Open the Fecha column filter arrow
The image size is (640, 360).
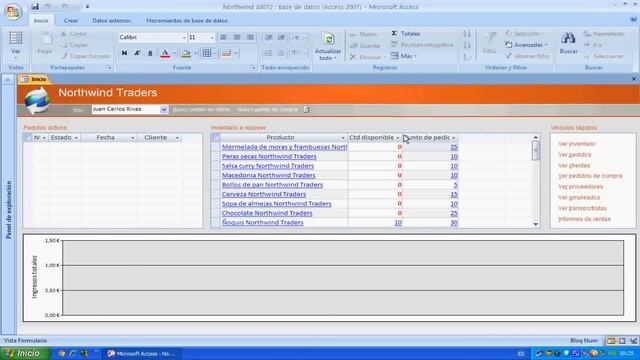(x=132, y=138)
